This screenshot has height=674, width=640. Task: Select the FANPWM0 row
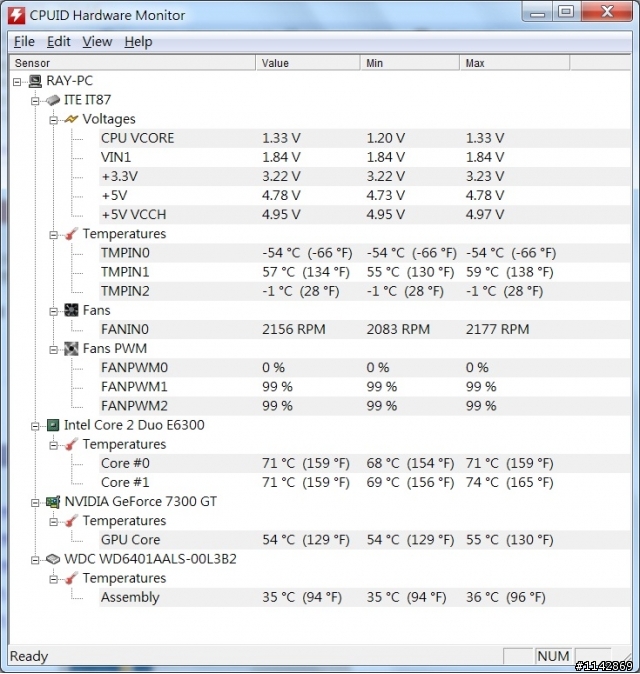[x=364, y=368]
